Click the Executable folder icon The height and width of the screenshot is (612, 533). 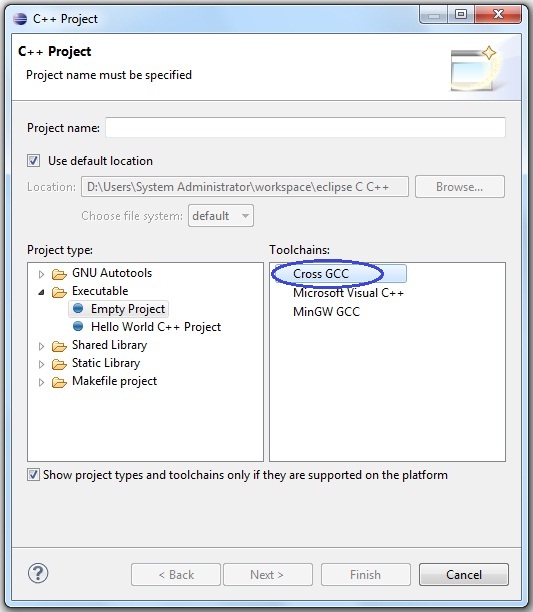59,292
